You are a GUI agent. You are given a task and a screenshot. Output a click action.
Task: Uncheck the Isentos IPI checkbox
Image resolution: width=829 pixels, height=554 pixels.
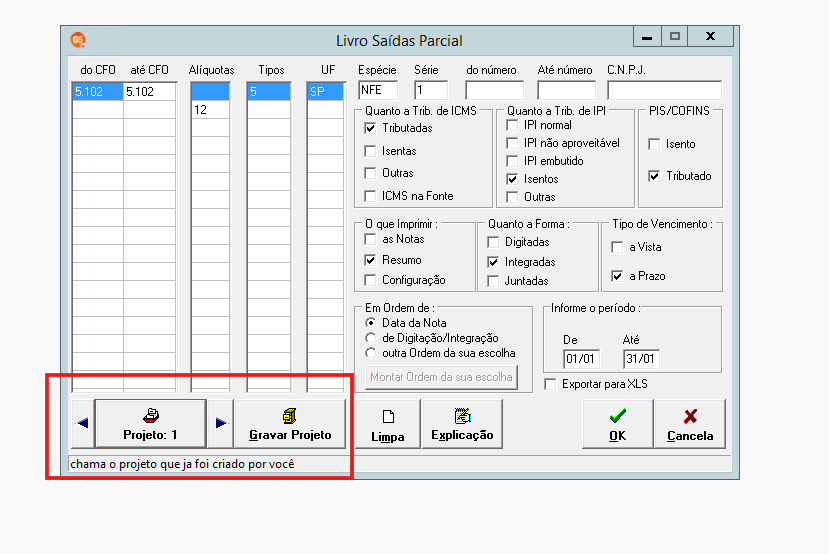(x=512, y=179)
